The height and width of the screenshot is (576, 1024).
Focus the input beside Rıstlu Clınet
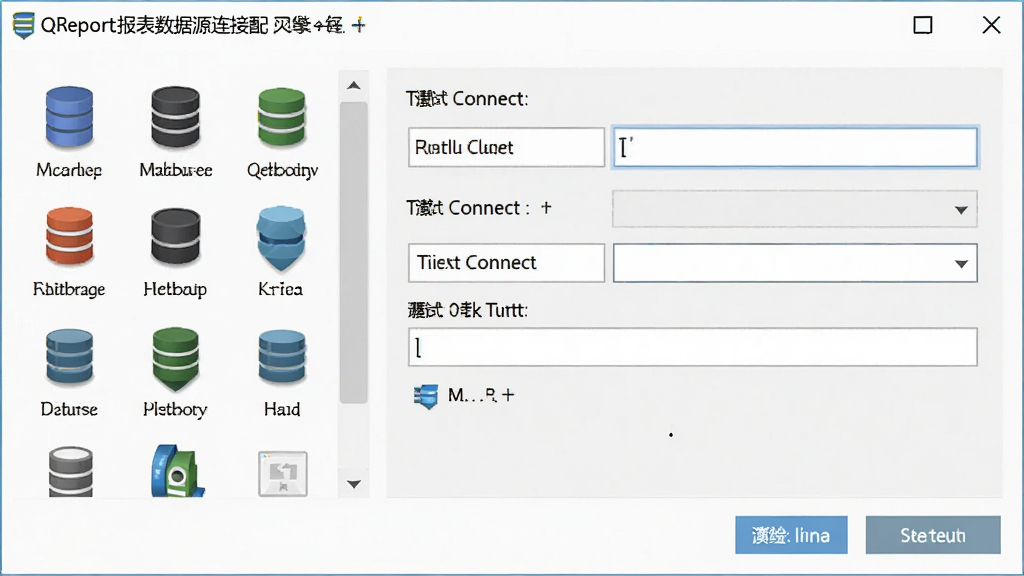pos(795,147)
